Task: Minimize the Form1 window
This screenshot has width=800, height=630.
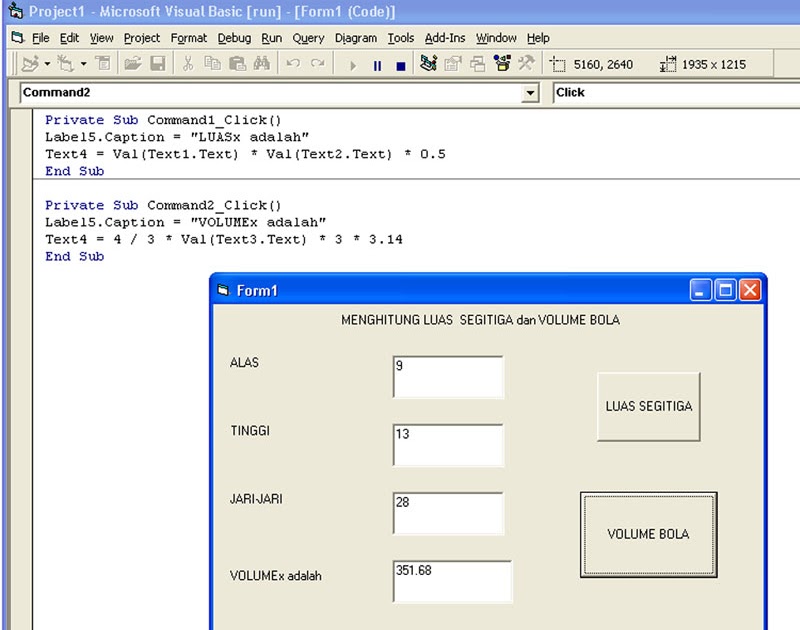Action: point(700,291)
